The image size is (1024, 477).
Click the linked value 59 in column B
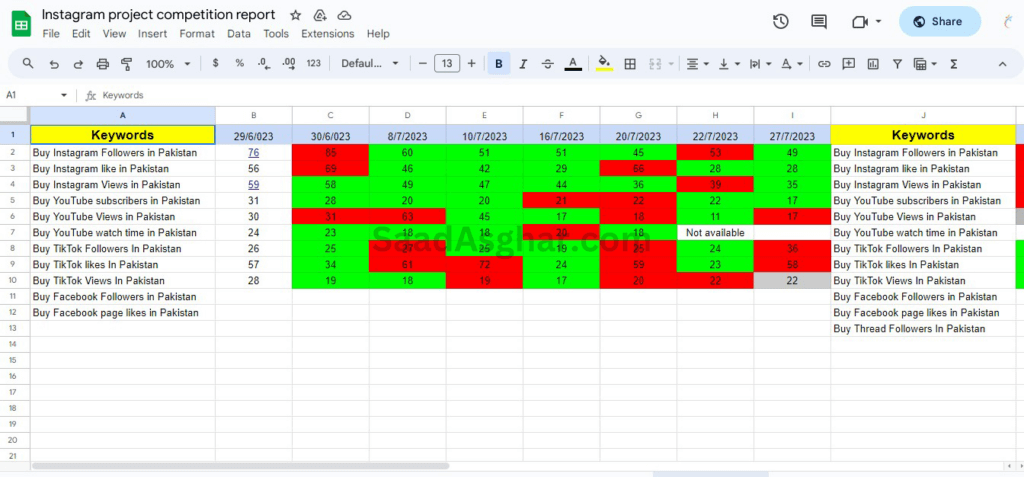253,184
